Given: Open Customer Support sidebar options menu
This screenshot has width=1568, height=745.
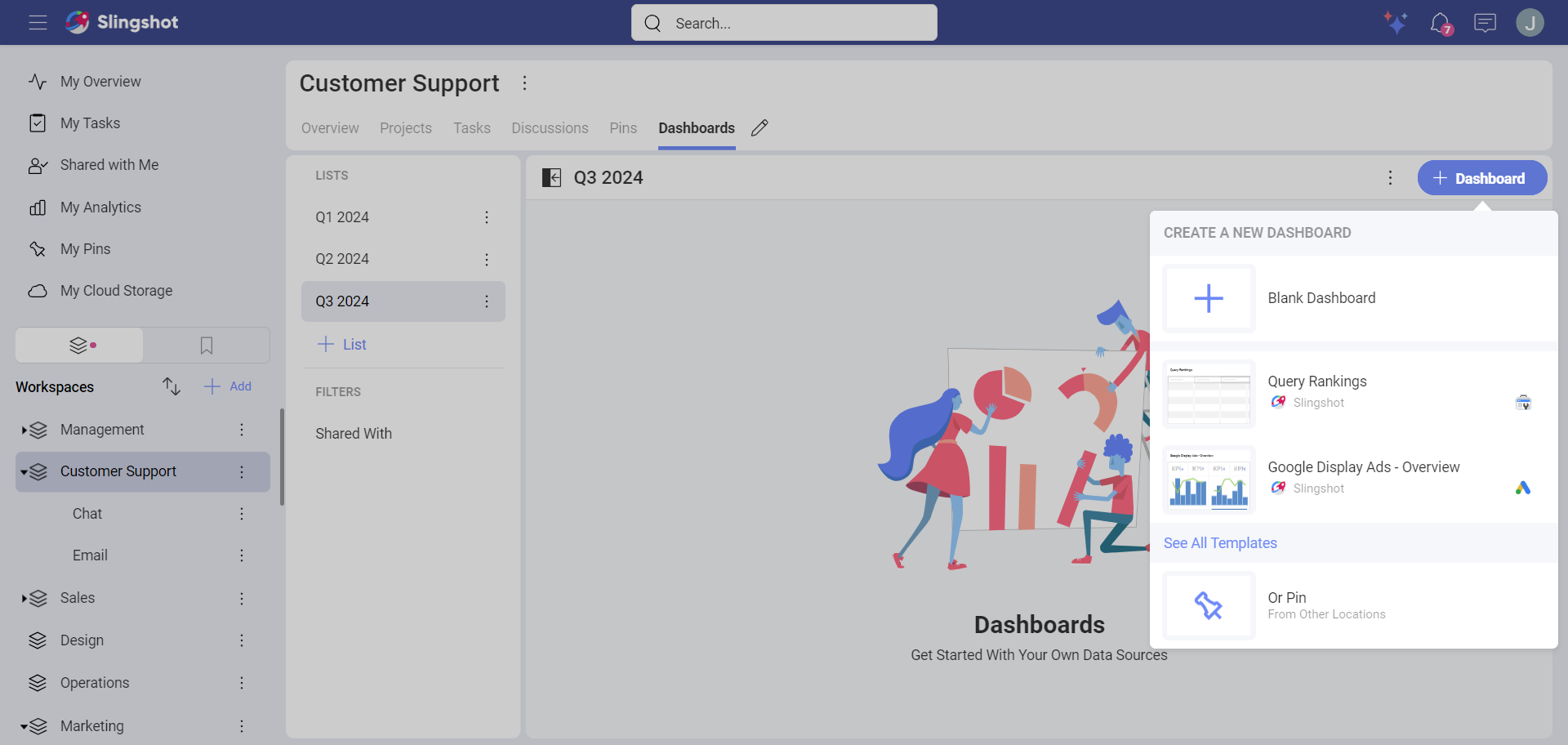Looking at the screenshot, I should (x=242, y=472).
